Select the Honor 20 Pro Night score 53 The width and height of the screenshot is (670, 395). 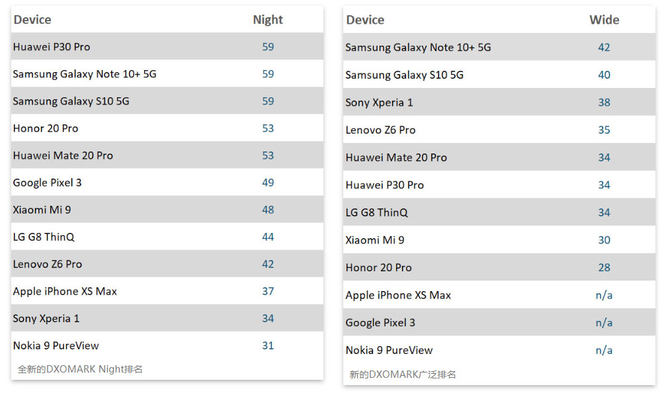click(268, 128)
